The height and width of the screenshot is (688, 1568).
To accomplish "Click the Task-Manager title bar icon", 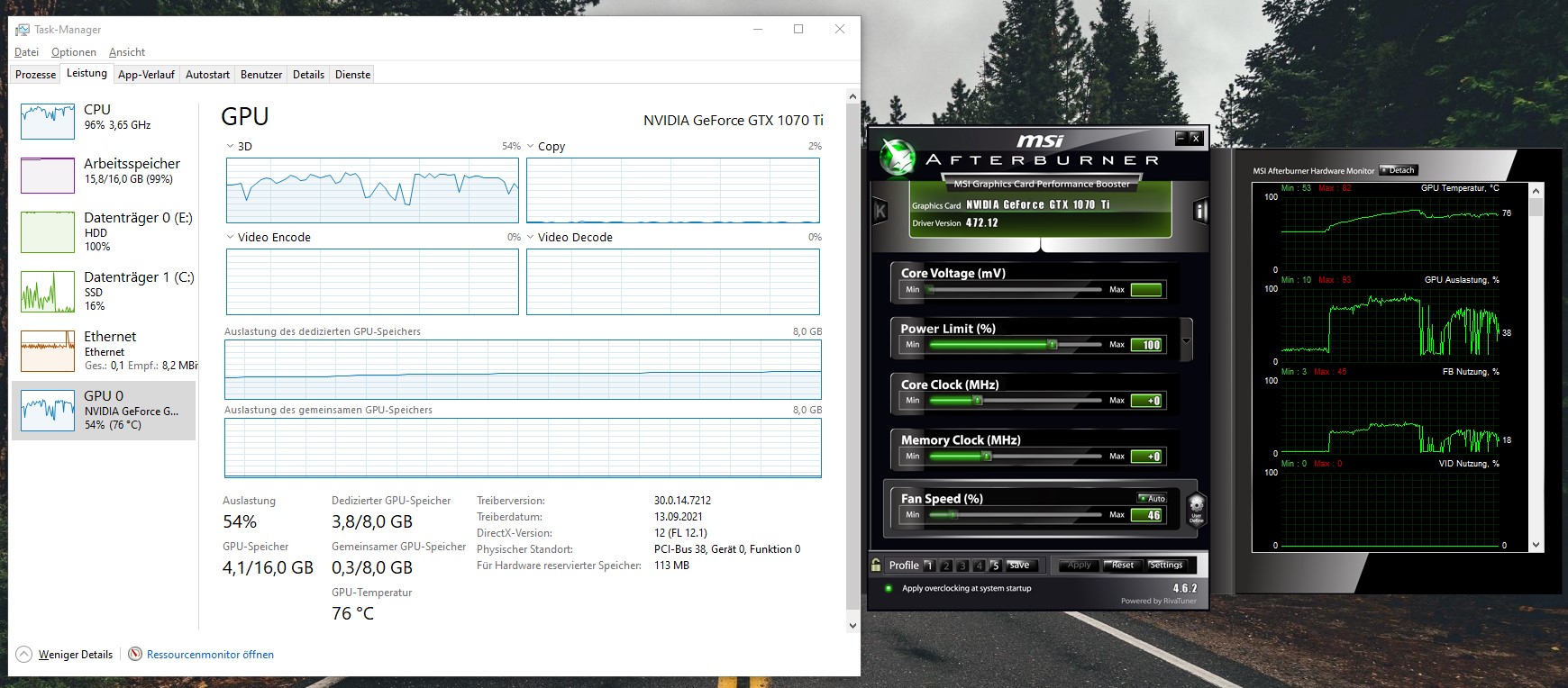I will pyautogui.click(x=23, y=30).
